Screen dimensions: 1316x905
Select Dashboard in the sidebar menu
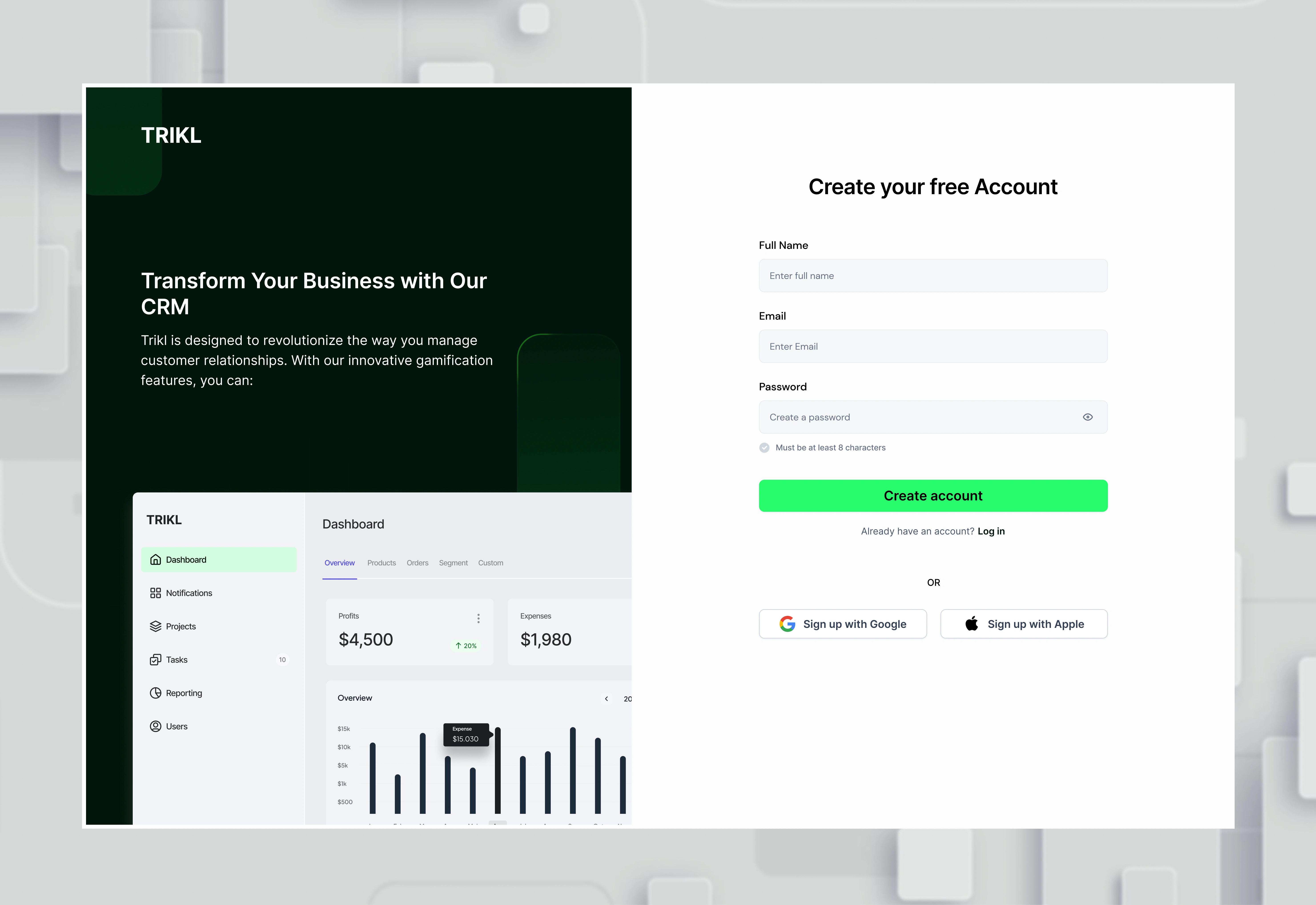(x=219, y=560)
